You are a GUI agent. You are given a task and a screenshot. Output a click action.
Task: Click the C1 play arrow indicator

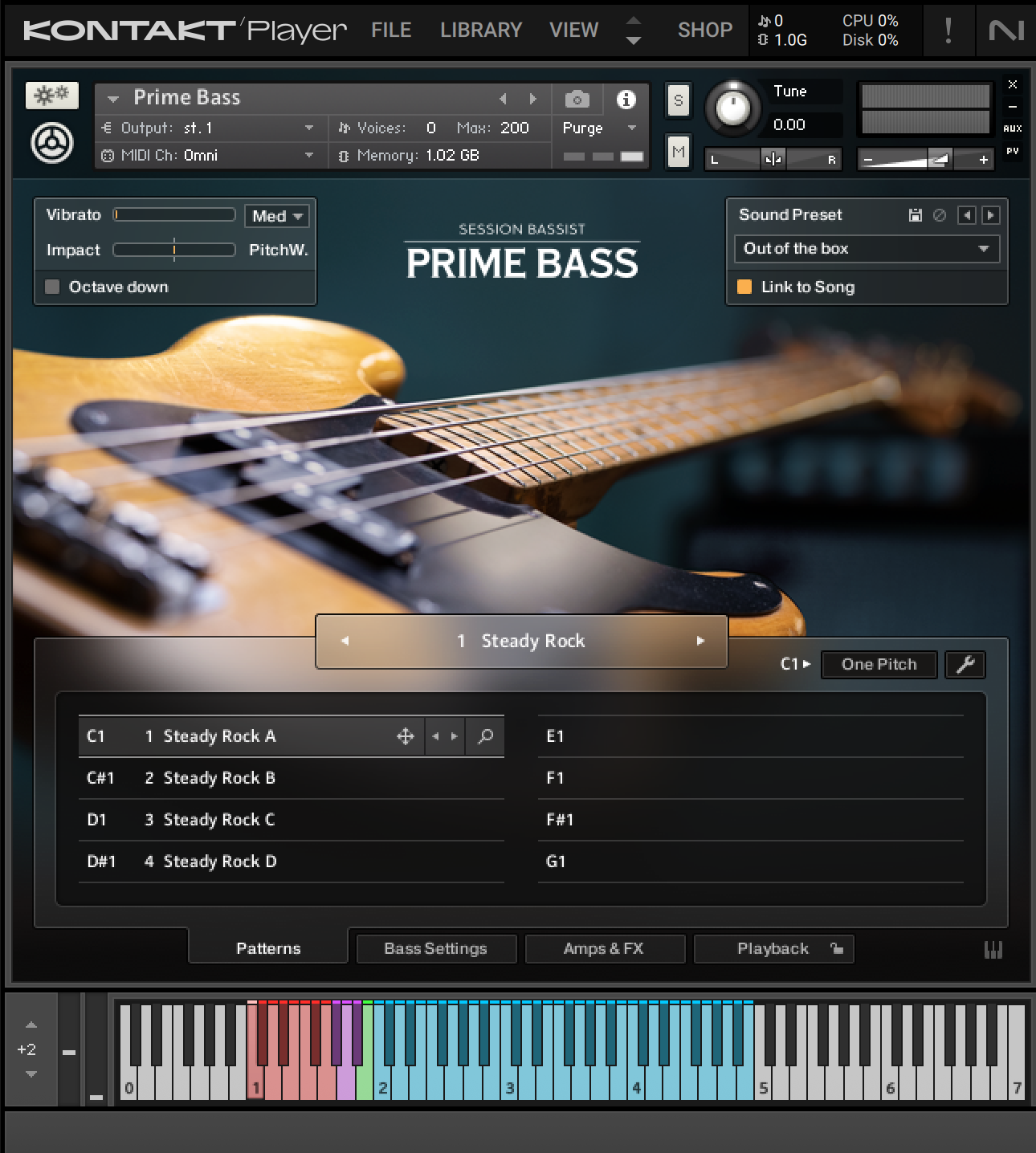point(796,664)
